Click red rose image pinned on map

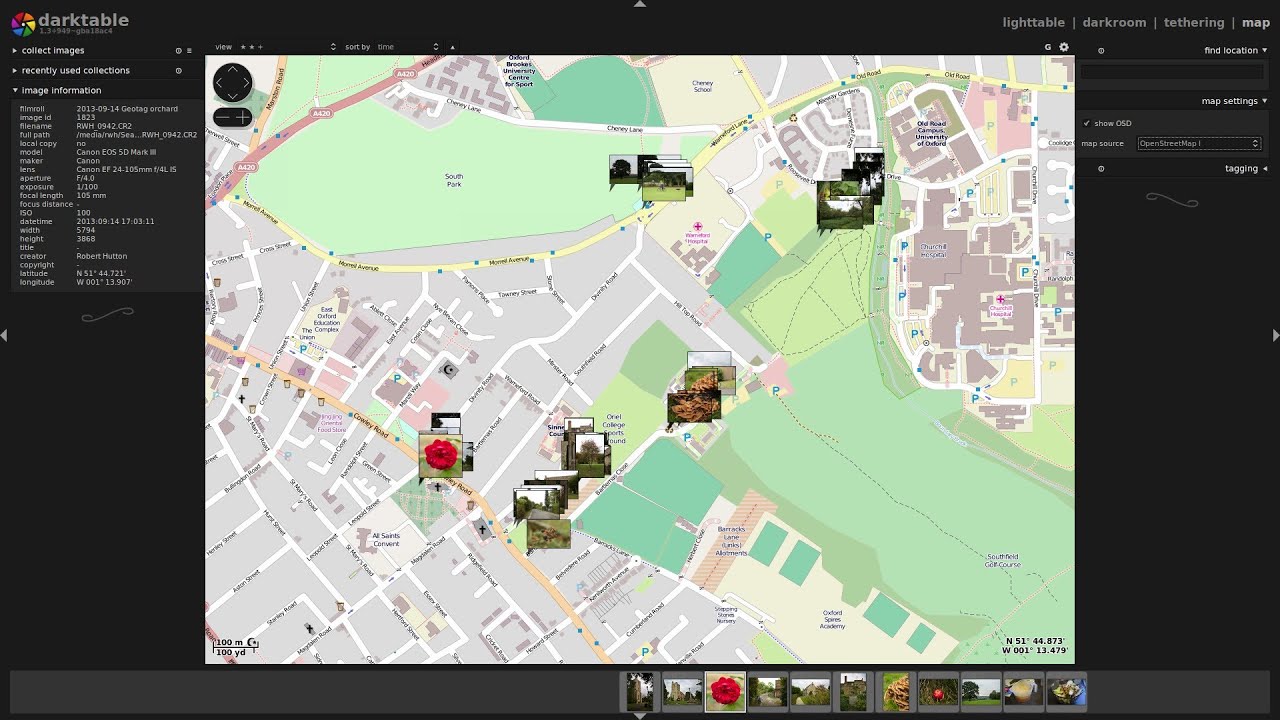[x=440, y=456]
